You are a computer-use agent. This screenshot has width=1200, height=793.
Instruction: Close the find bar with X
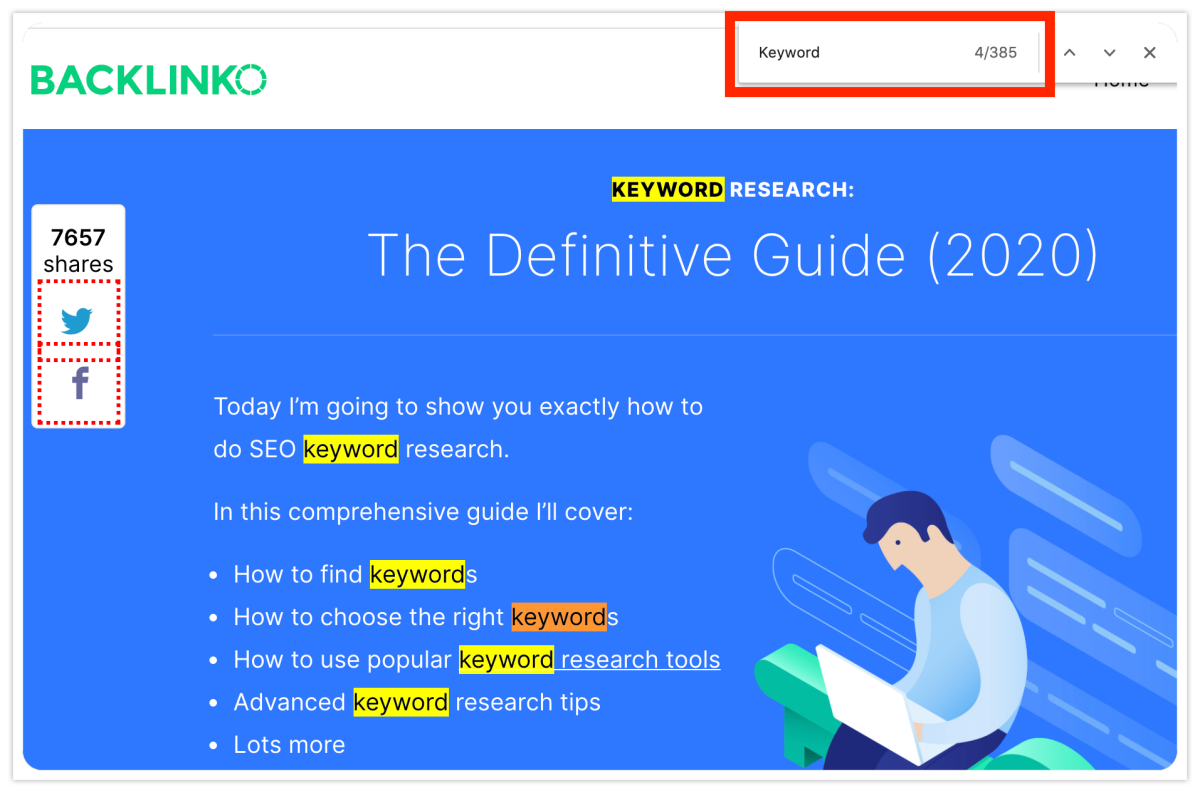(x=1149, y=53)
